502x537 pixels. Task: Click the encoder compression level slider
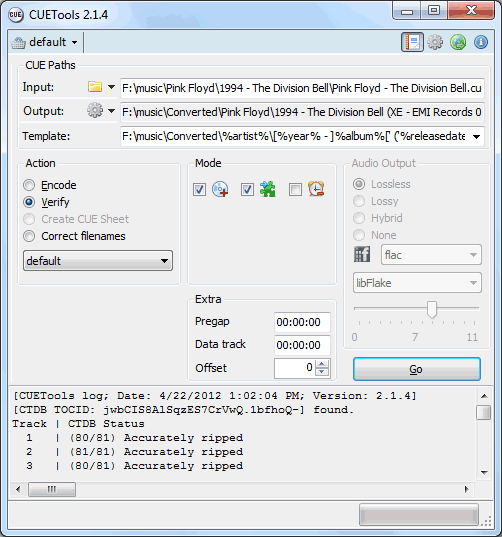click(416, 309)
